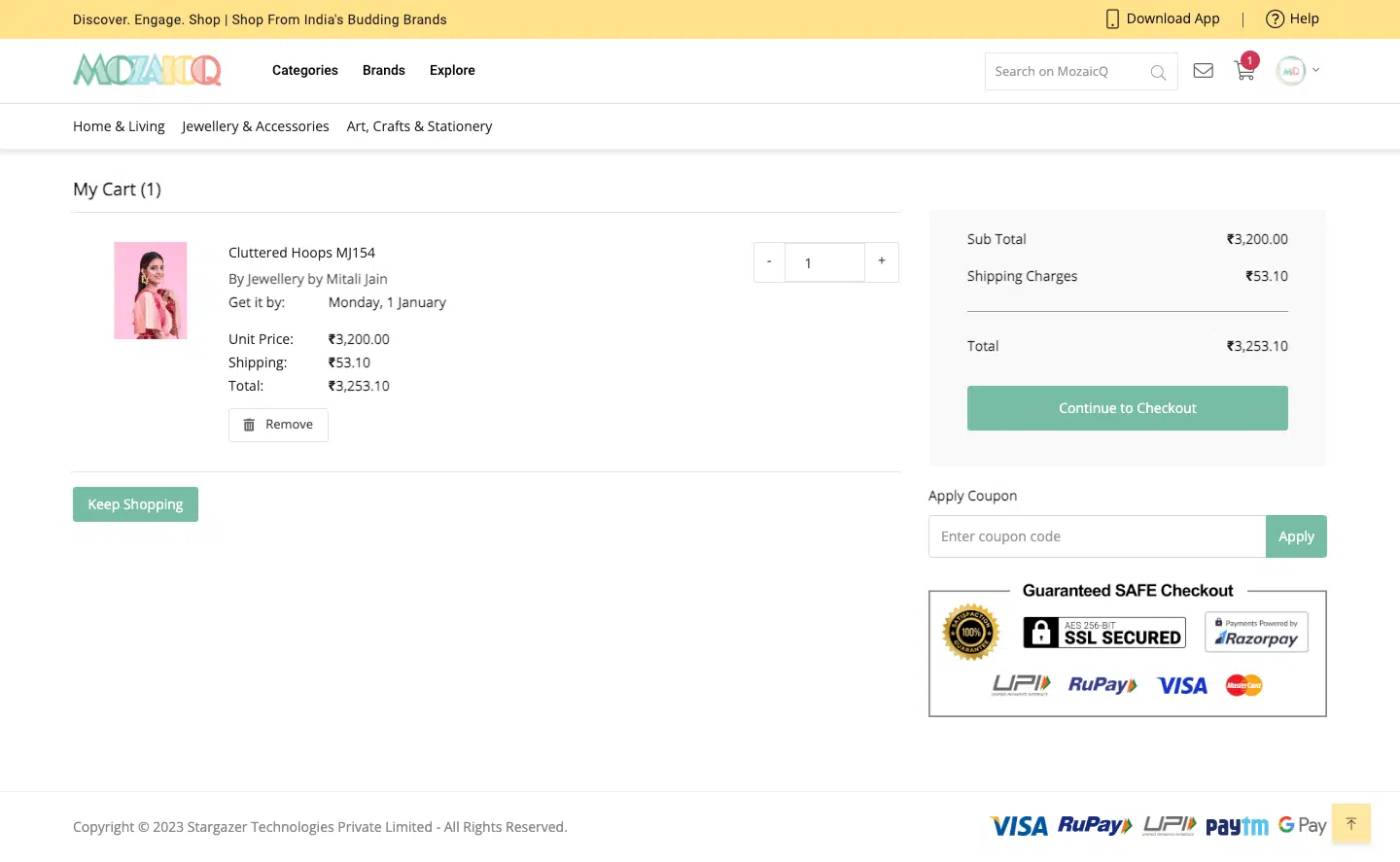Click the order Total ₹3,253.10 in summary
The height and width of the screenshot is (862, 1400).
pyautogui.click(x=1257, y=346)
